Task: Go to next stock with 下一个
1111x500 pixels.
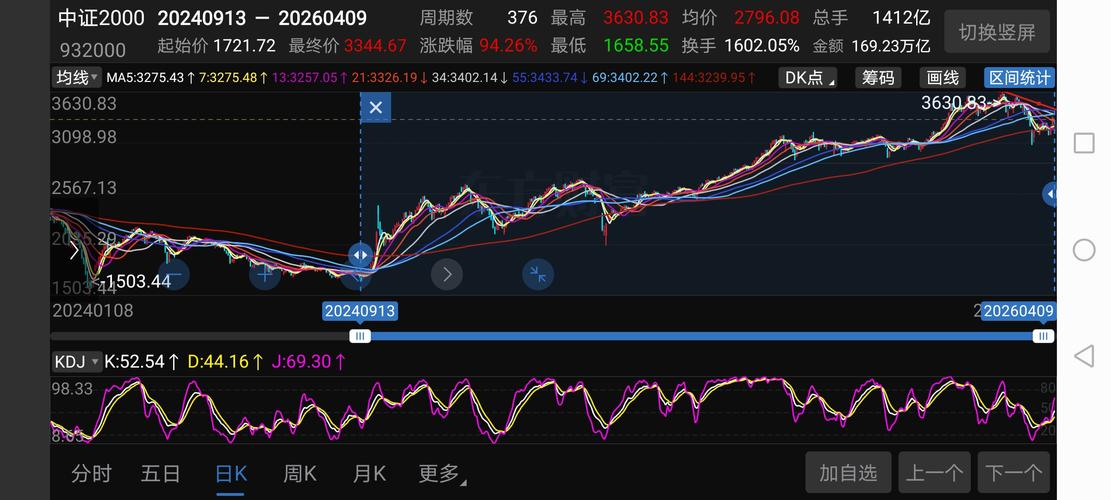Action: coord(1014,472)
